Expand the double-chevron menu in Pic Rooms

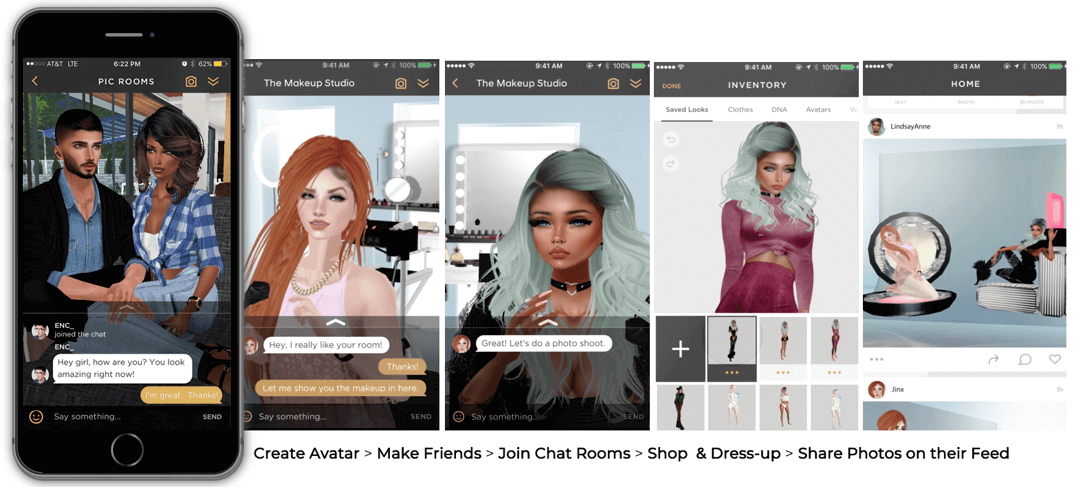click(214, 81)
